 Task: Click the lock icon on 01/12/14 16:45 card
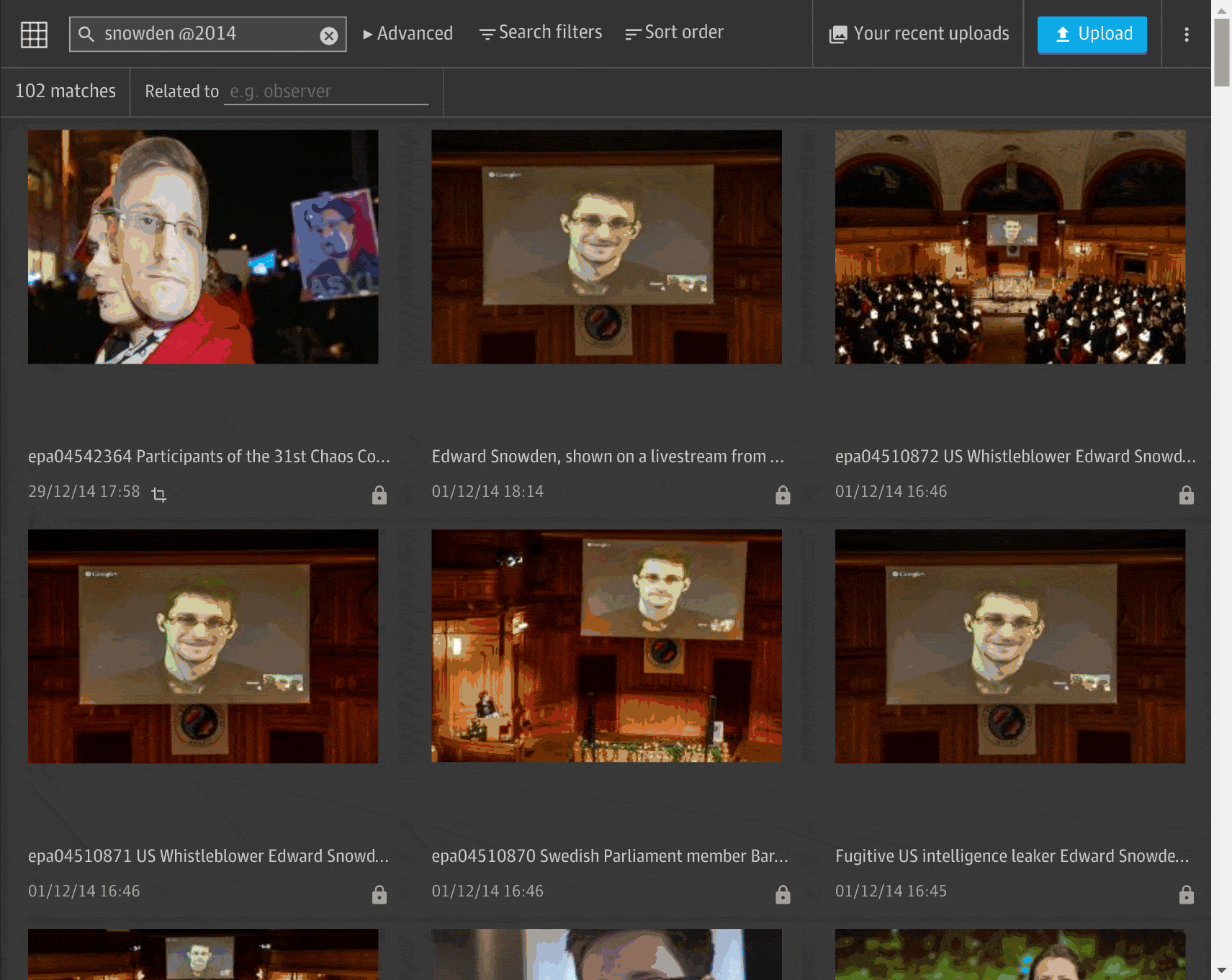(1187, 894)
